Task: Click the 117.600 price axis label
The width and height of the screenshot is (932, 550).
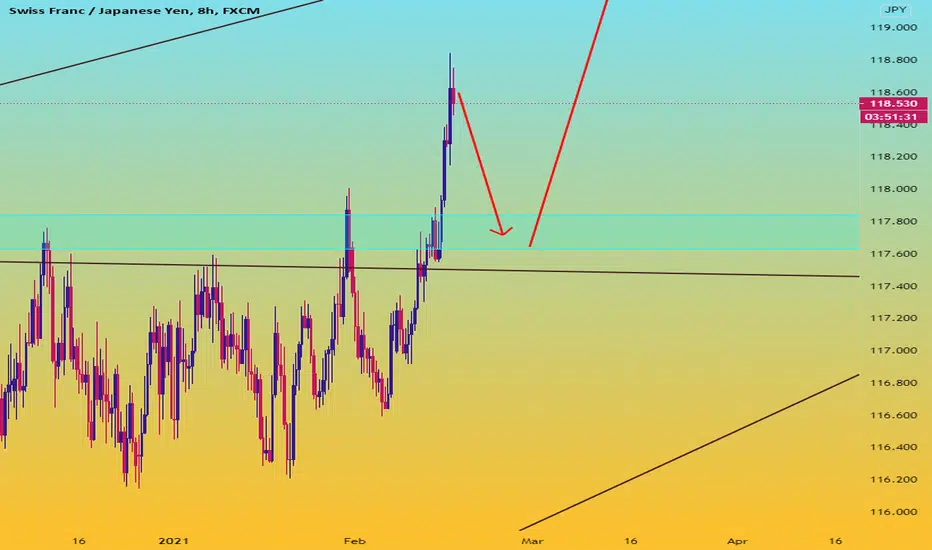Action: (x=893, y=254)
